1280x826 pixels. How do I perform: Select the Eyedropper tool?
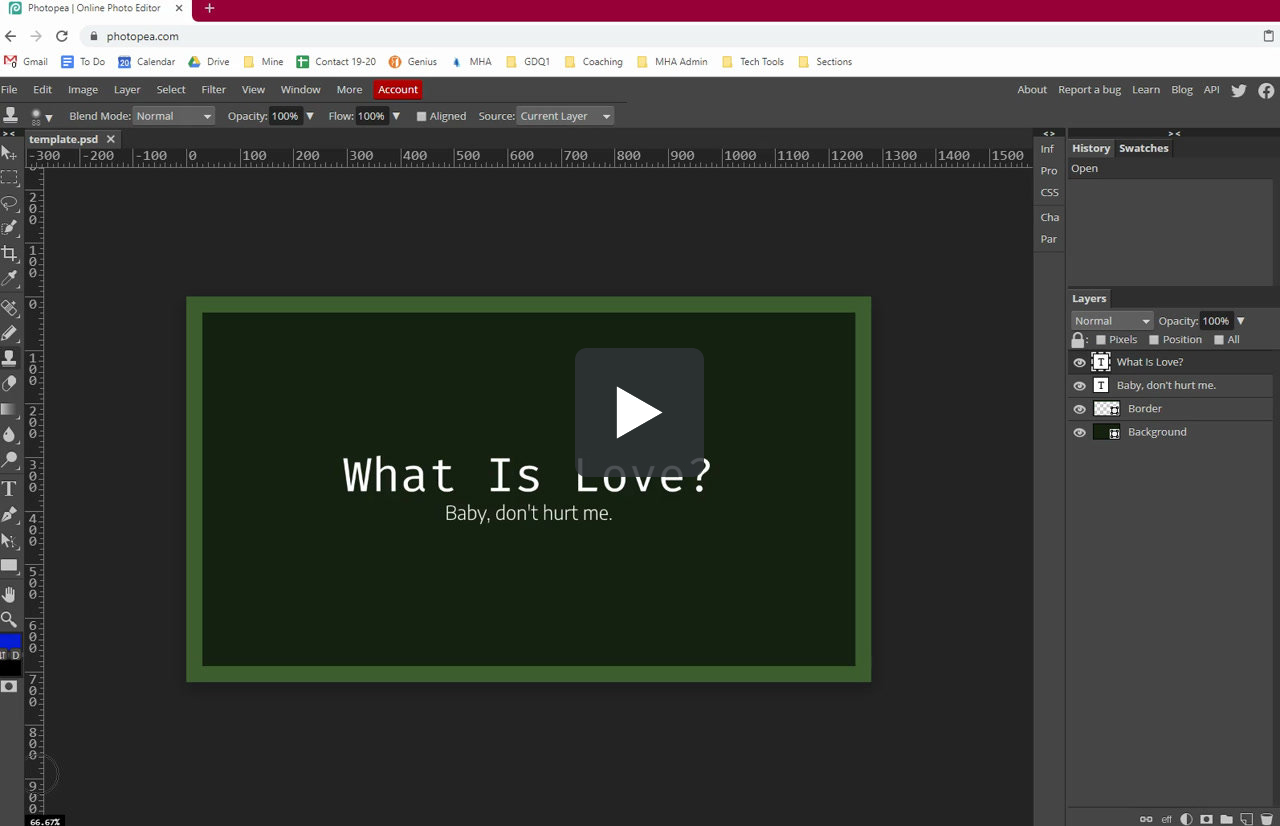[x=9, y=279]
